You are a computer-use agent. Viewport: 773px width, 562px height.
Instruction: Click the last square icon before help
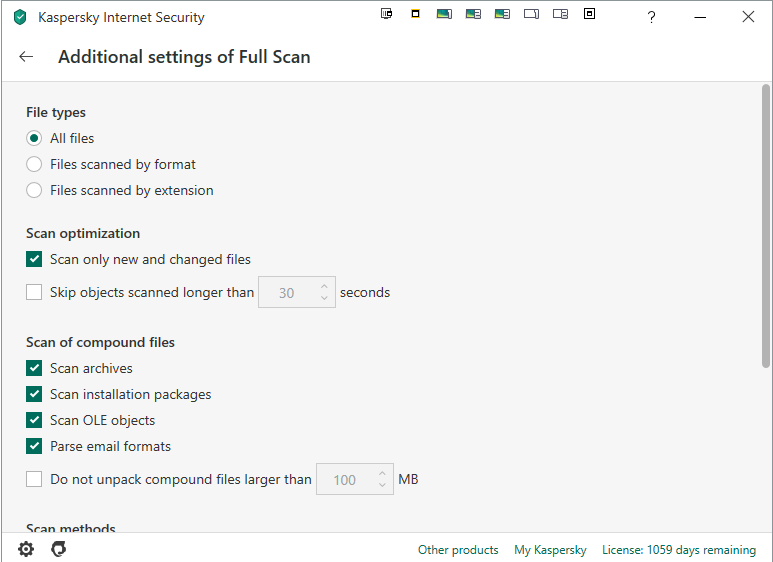[589, 14]
